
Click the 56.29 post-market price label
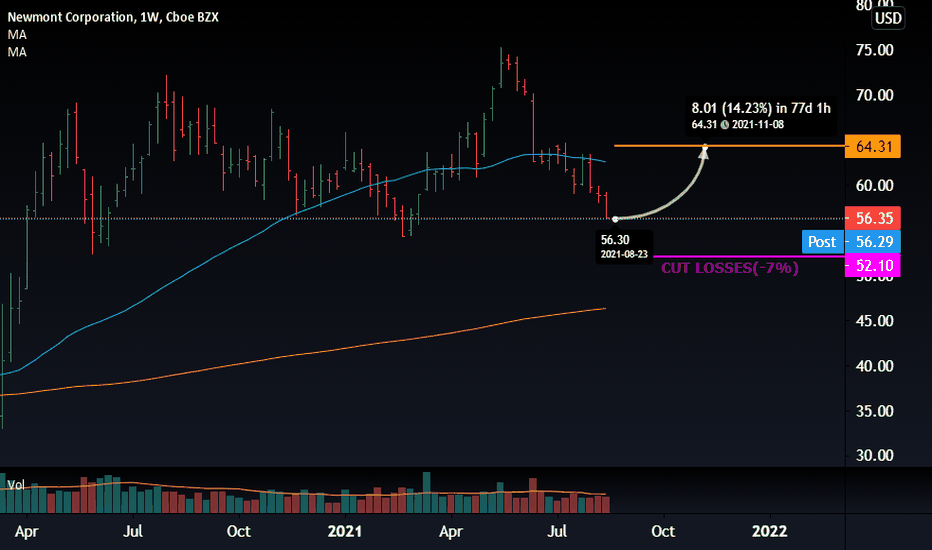point(873,241)
